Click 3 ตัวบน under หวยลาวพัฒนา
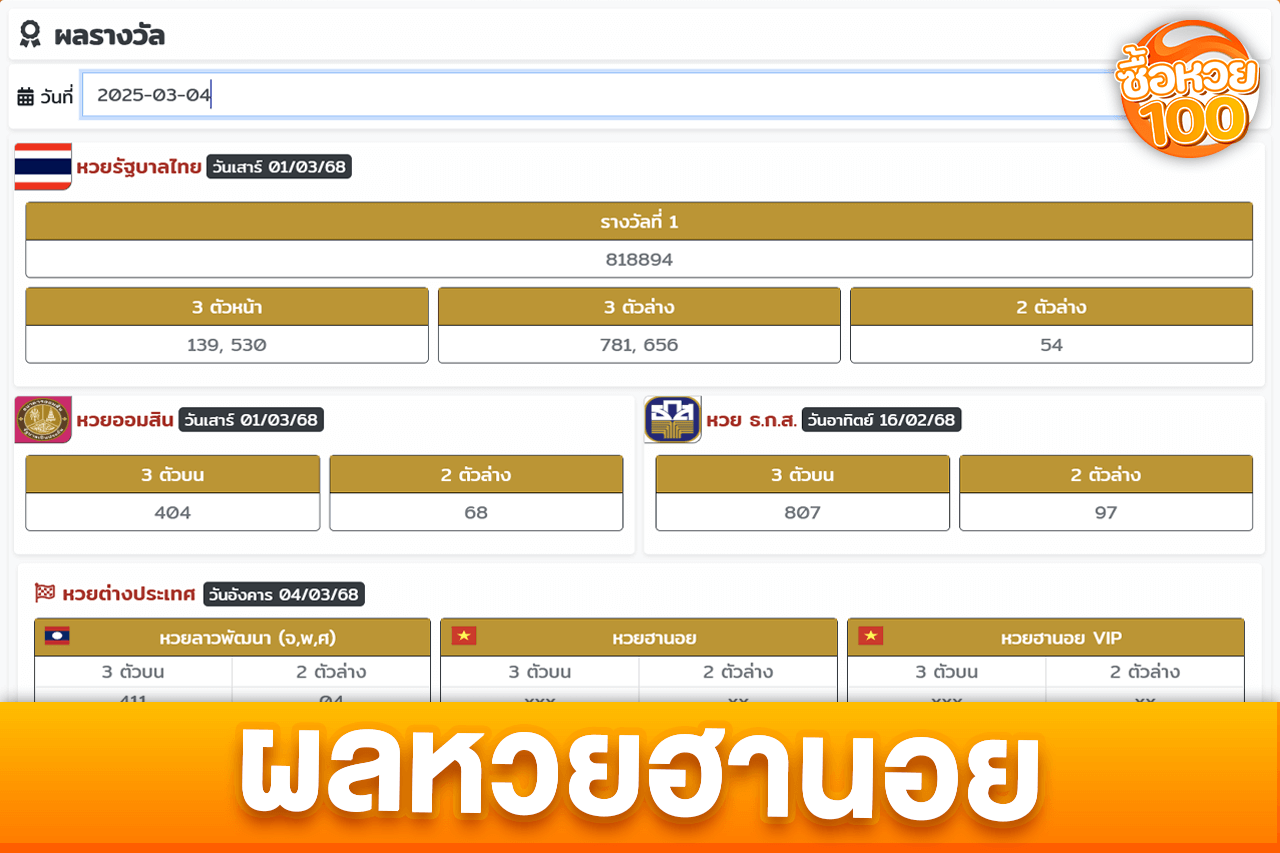The height and width of the screenshot is (853, 1280). pyautogui.click(x=133, y=671)
